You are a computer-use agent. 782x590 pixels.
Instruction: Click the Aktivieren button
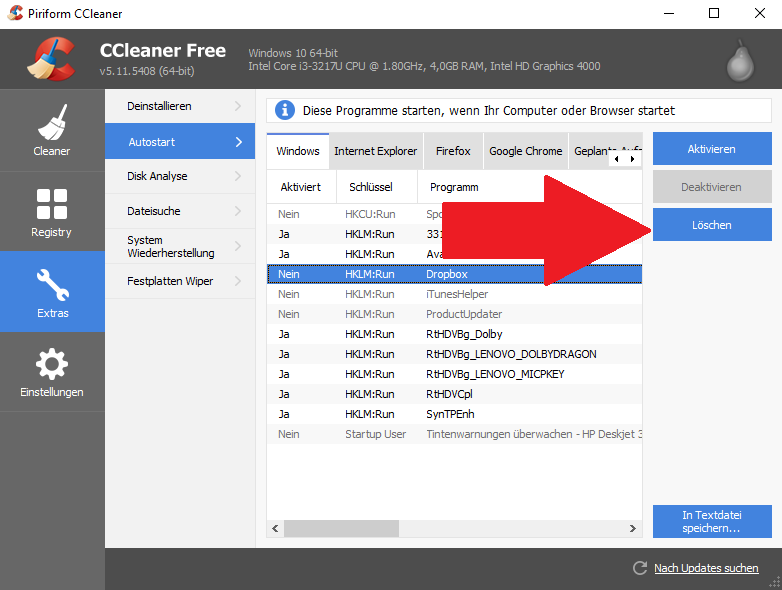point(711,149)
